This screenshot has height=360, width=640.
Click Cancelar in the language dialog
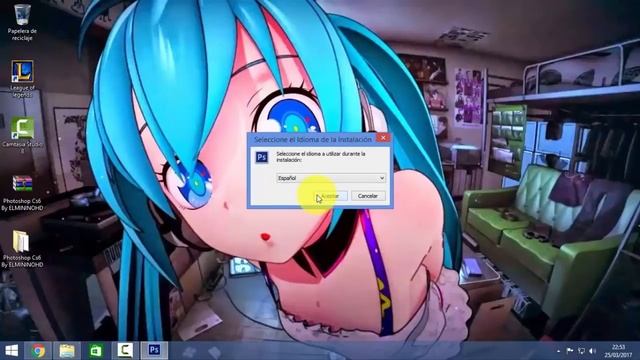[368, 196]
